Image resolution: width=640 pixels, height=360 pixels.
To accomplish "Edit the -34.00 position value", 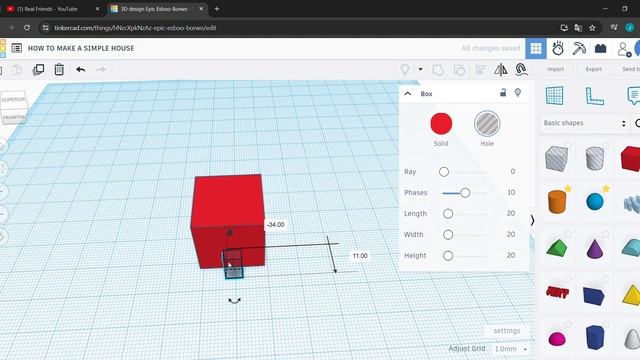I will pos(276,224).
